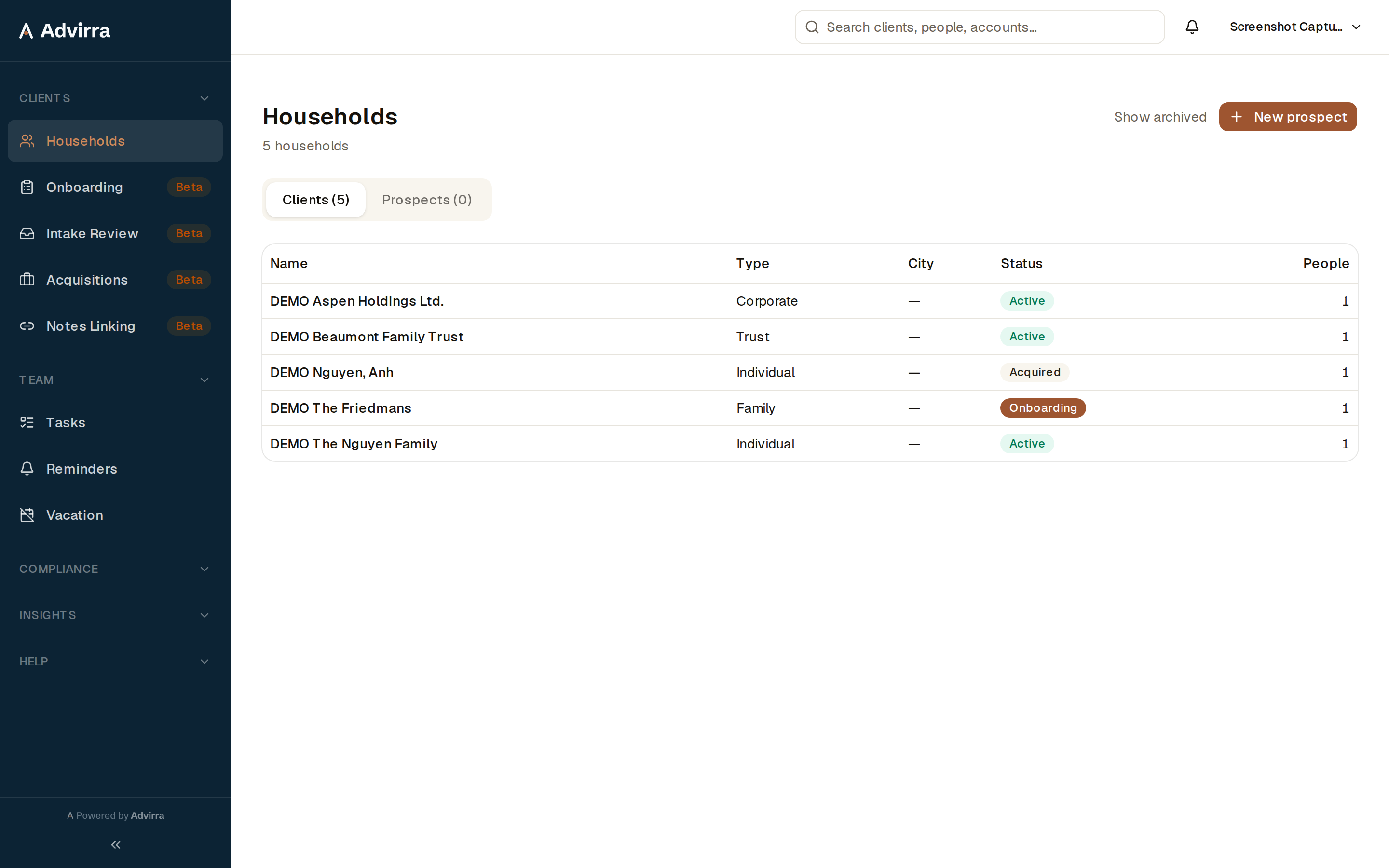This screenshot has height=868, width=1389.
Task: Open Notes Linking
Action: [x=115, y=326]
